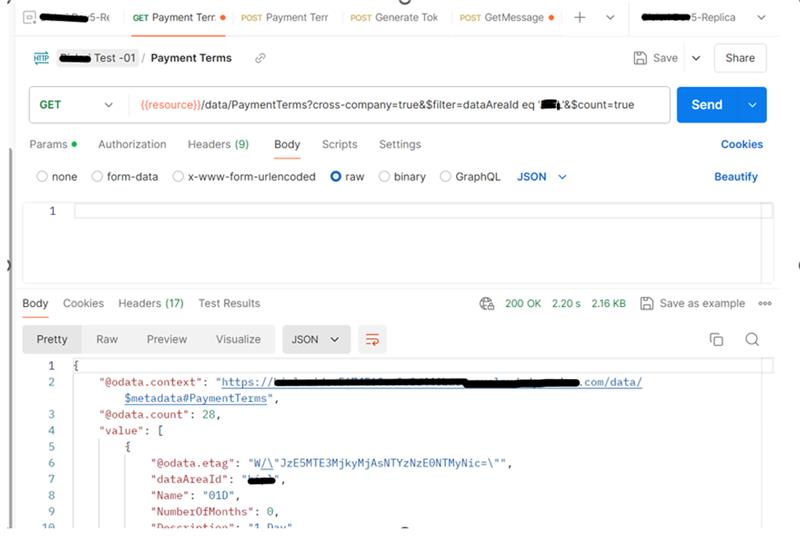Screen dimensions: 800x536
Task: Open the three-dot response options menu
Action: coord(765,304)
